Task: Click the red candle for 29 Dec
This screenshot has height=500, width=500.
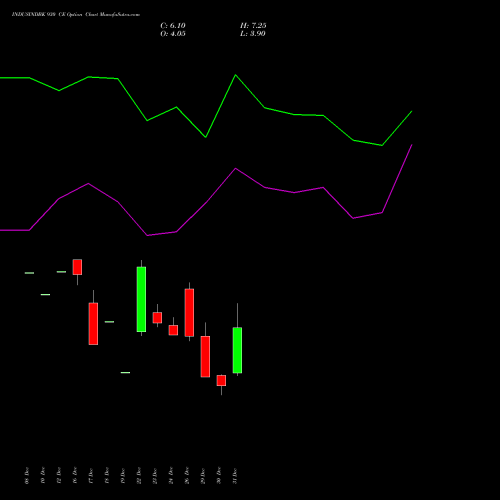Action: [x=205, y=356]
